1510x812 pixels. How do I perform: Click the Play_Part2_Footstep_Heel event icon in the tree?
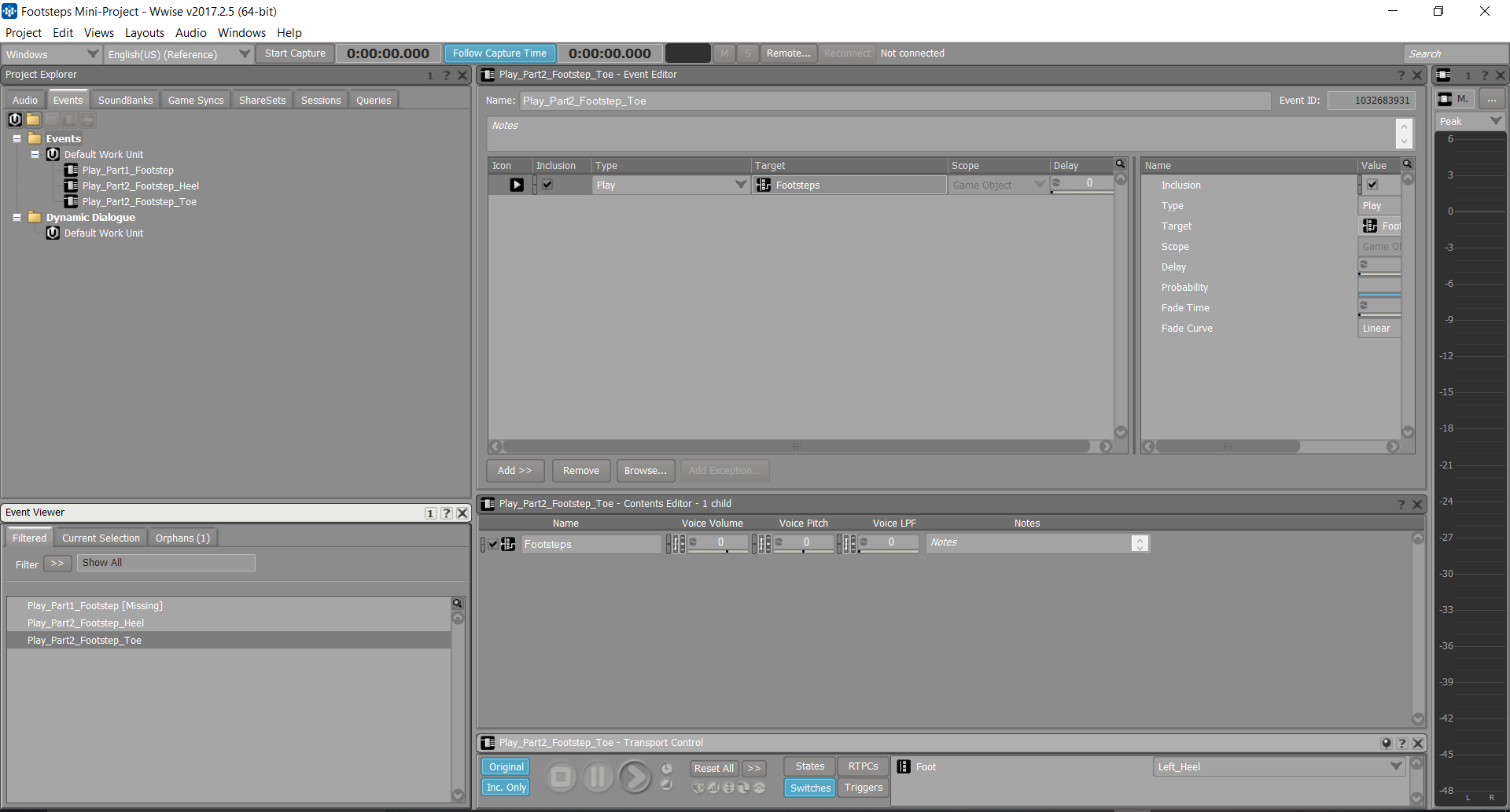tap(71, 186)
